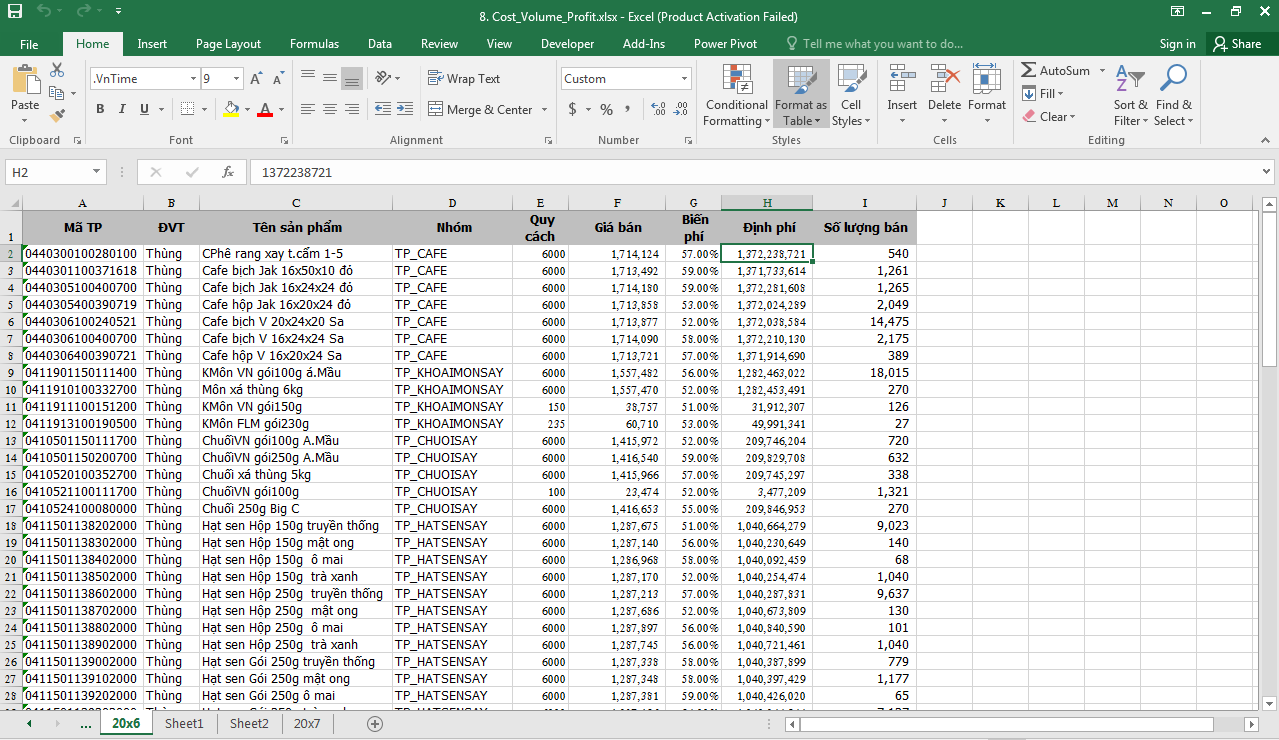Toggle Wrap Text for the cell

coord(464,79)
